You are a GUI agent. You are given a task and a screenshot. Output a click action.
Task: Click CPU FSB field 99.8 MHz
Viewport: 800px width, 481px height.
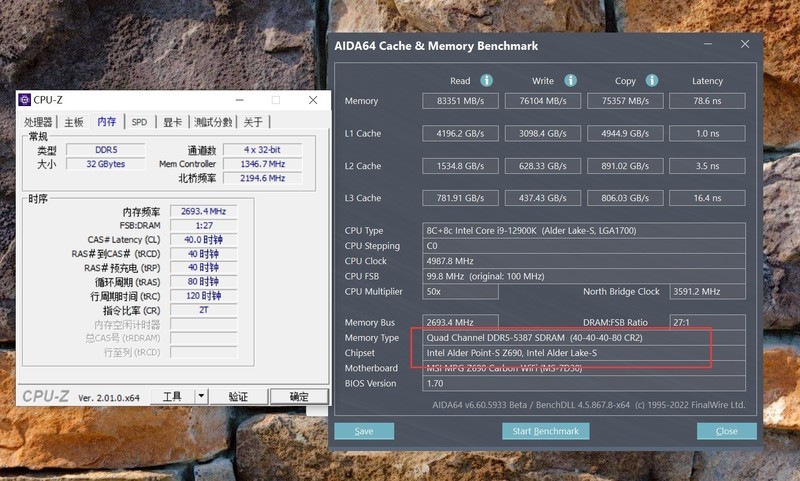pyautogui.click(x=584, y=276)
